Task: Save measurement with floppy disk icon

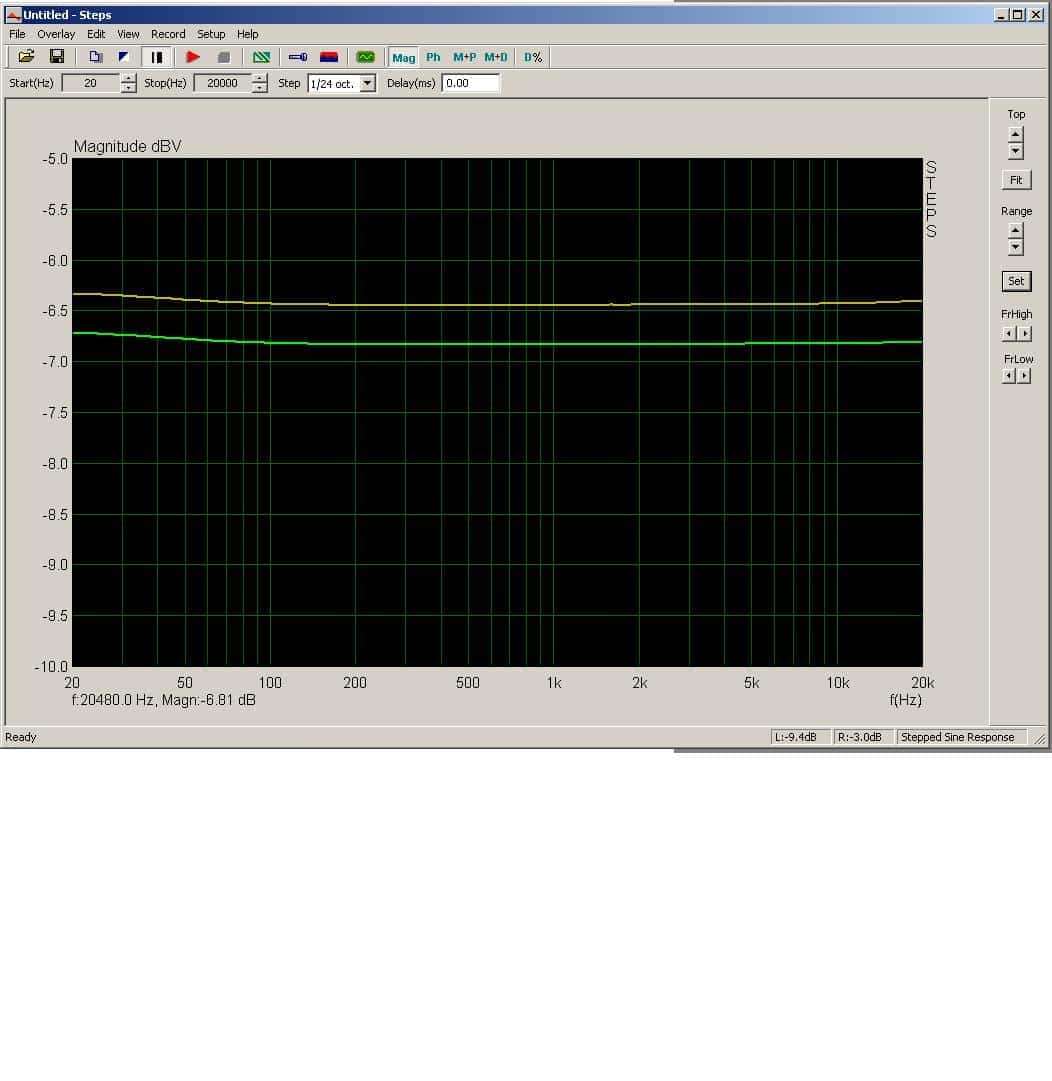Action: coord(57,57)
